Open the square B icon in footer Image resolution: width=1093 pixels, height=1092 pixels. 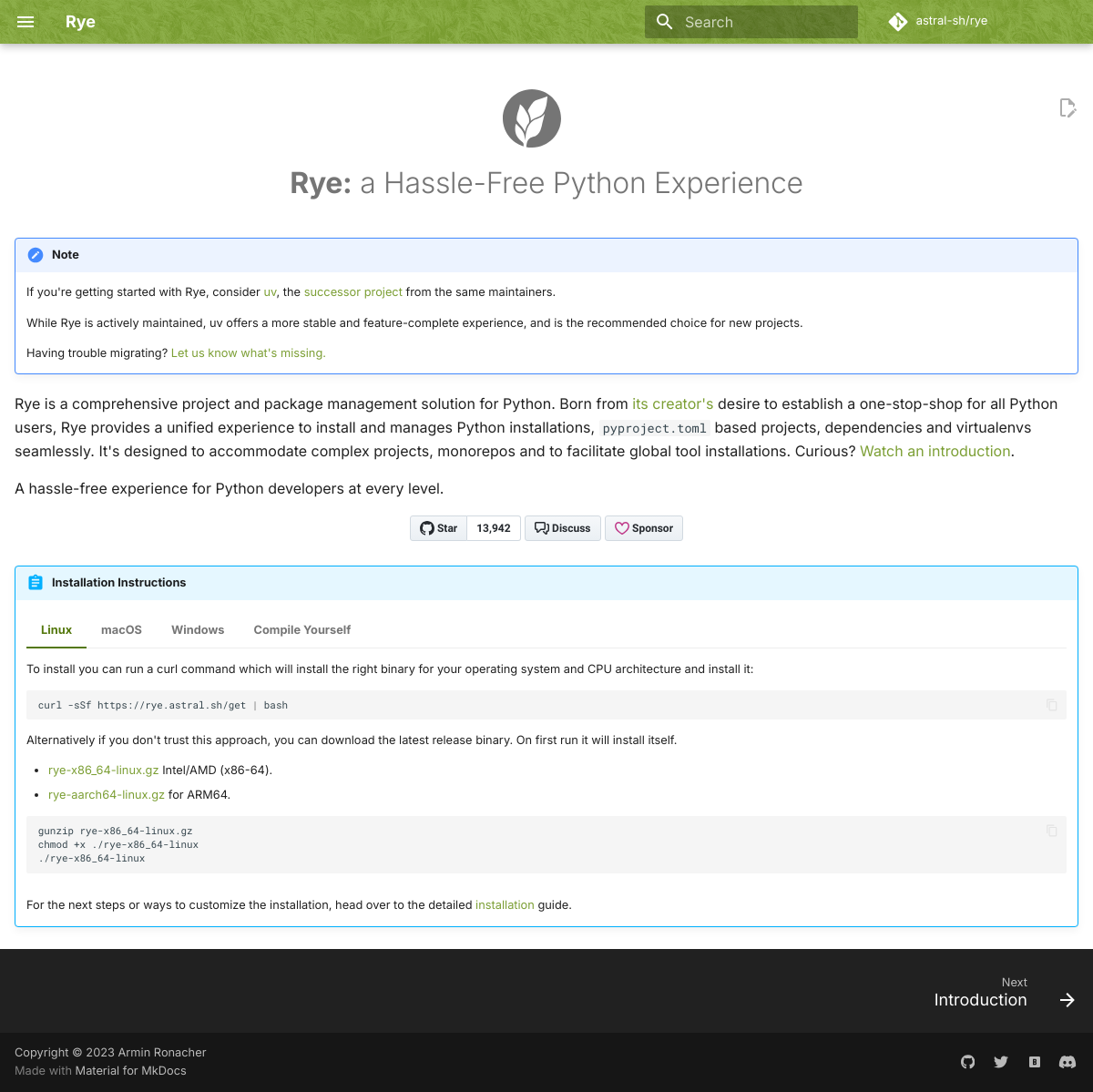[1035, 1062]
